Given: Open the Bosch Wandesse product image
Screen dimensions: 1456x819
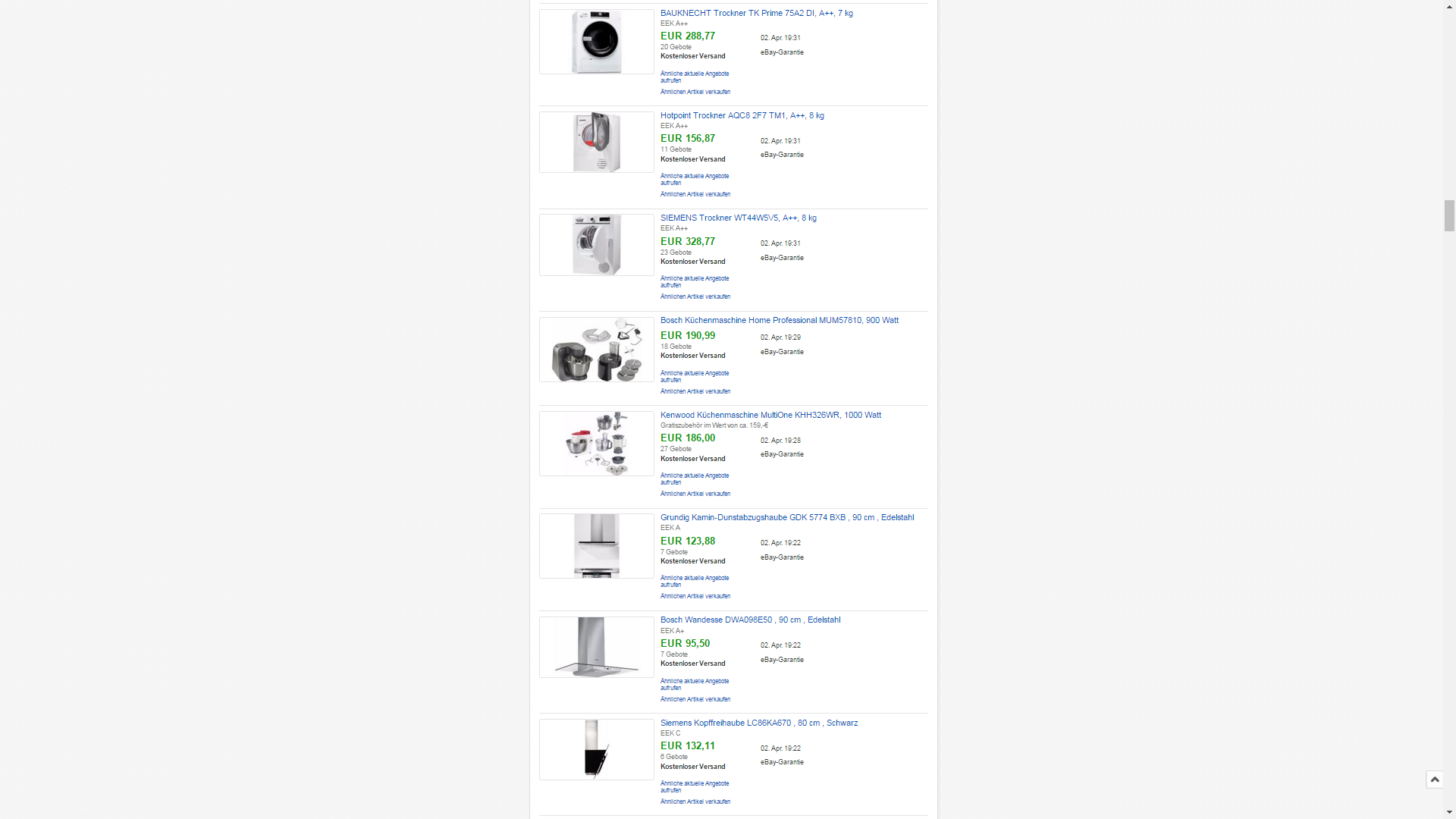Looking at the screenshot, I should (597, 647).
